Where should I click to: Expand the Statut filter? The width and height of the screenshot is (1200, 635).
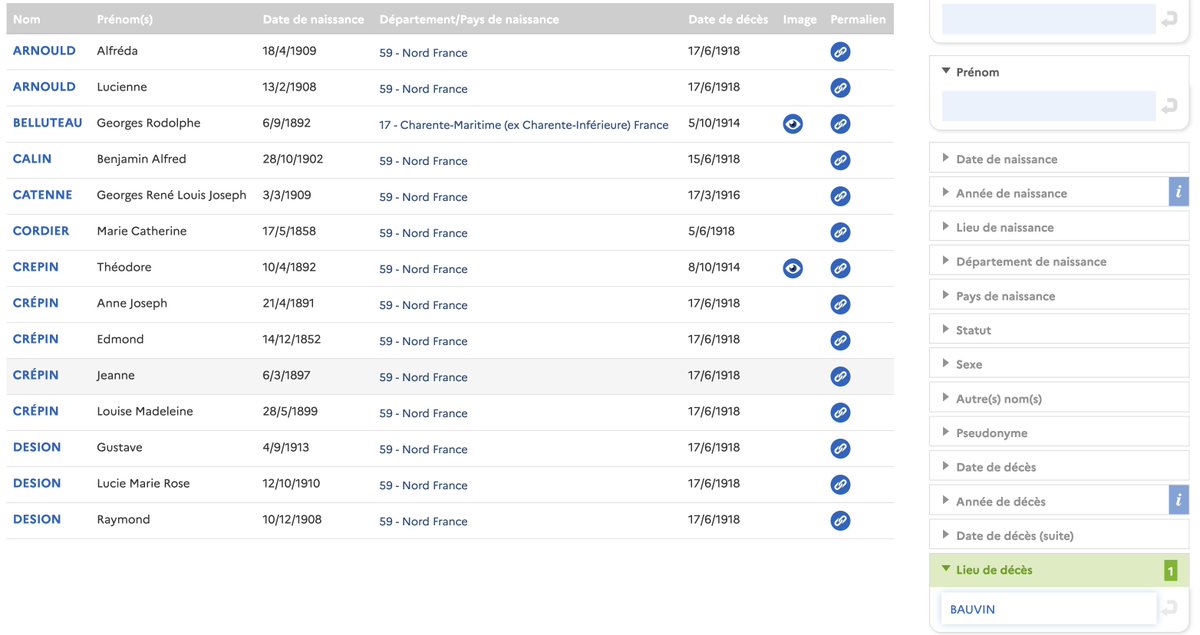1059,330
